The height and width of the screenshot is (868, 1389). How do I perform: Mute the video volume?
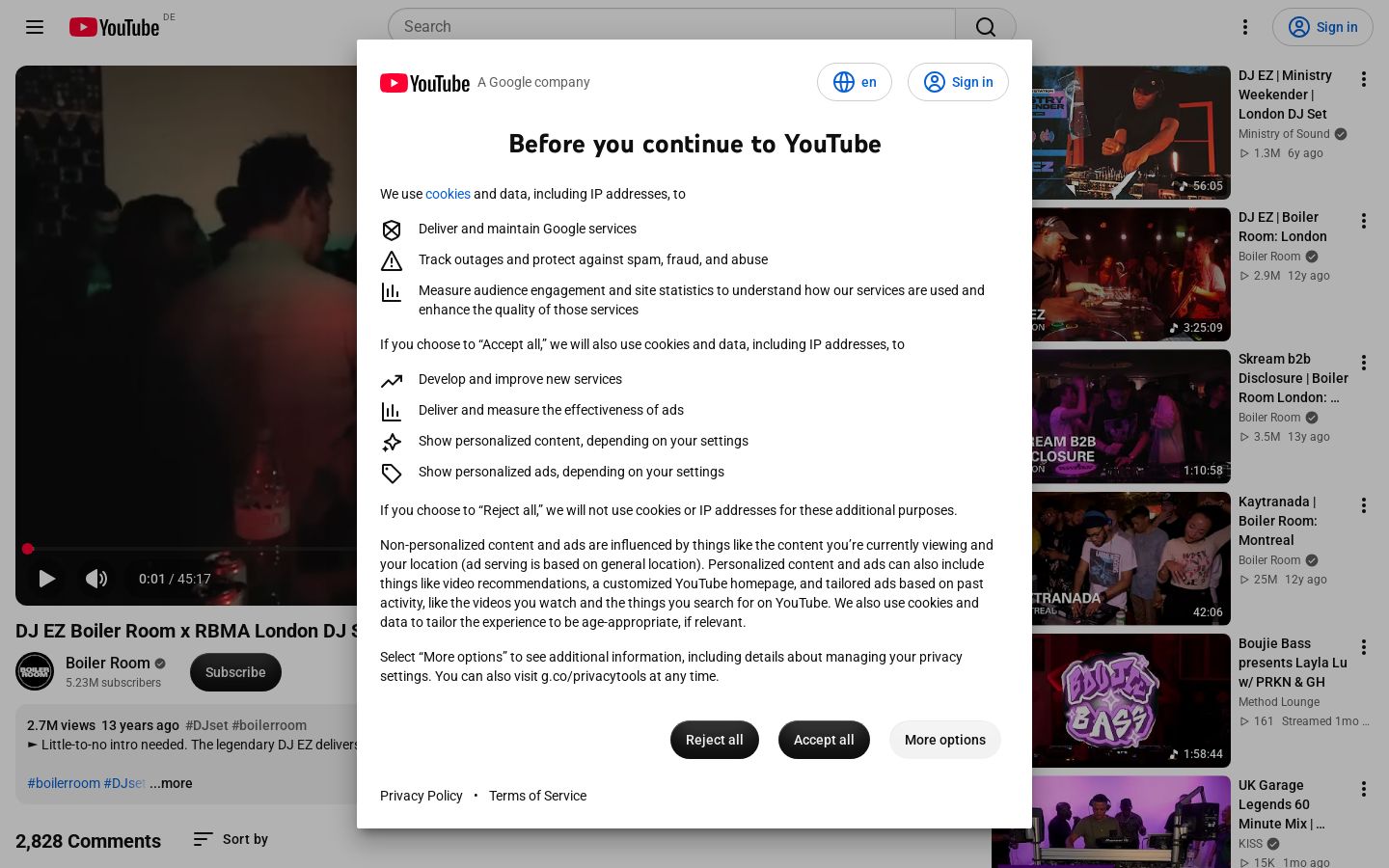coord(96,579)
